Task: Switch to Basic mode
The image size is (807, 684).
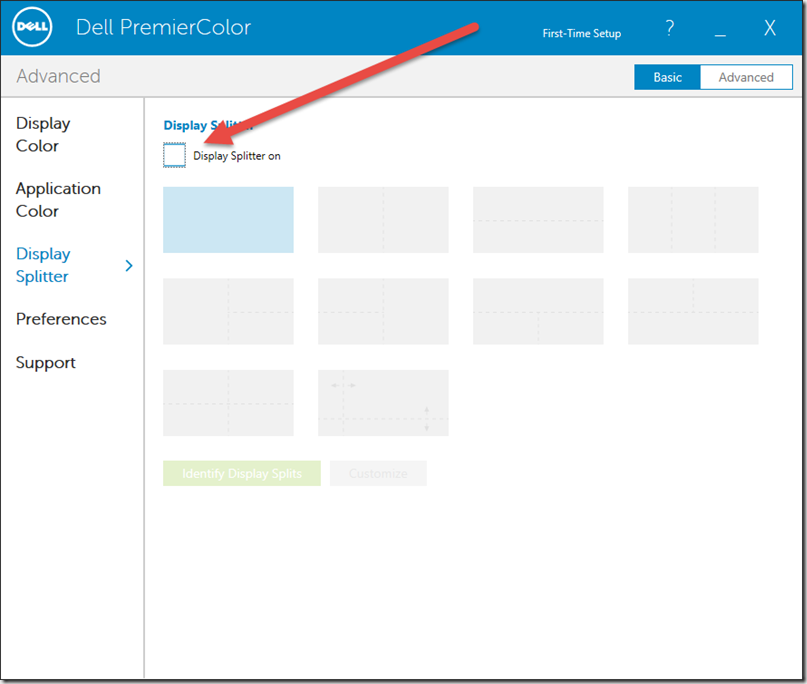Action: pyautogui.click(x=668, y=77)
